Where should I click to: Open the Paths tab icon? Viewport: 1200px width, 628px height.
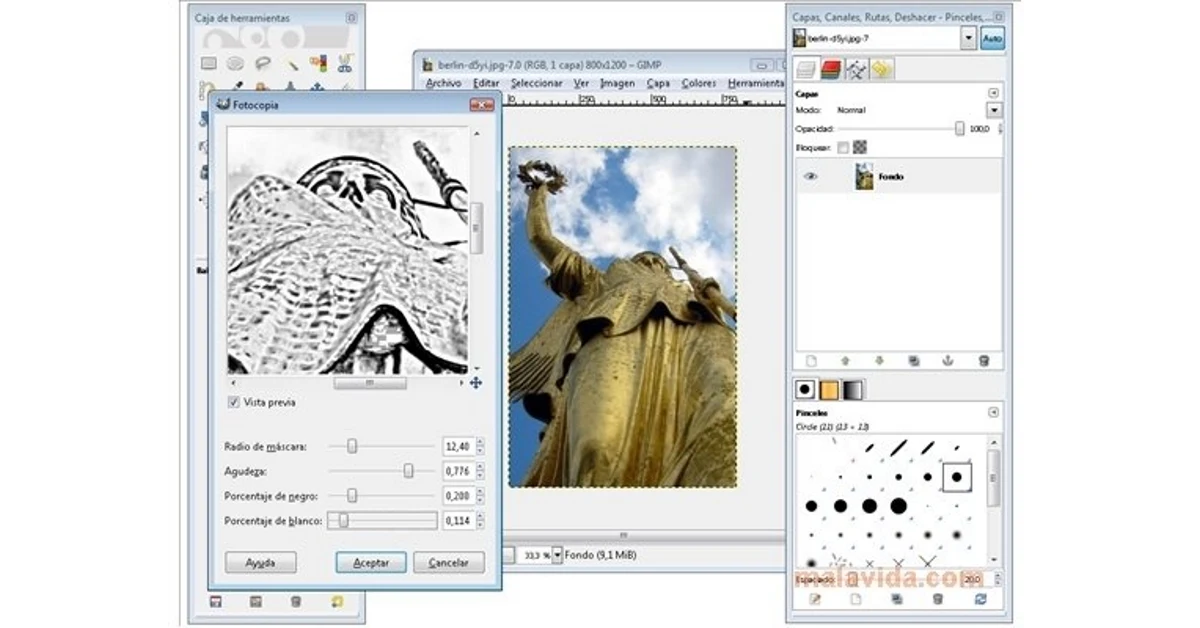[856, 69]
